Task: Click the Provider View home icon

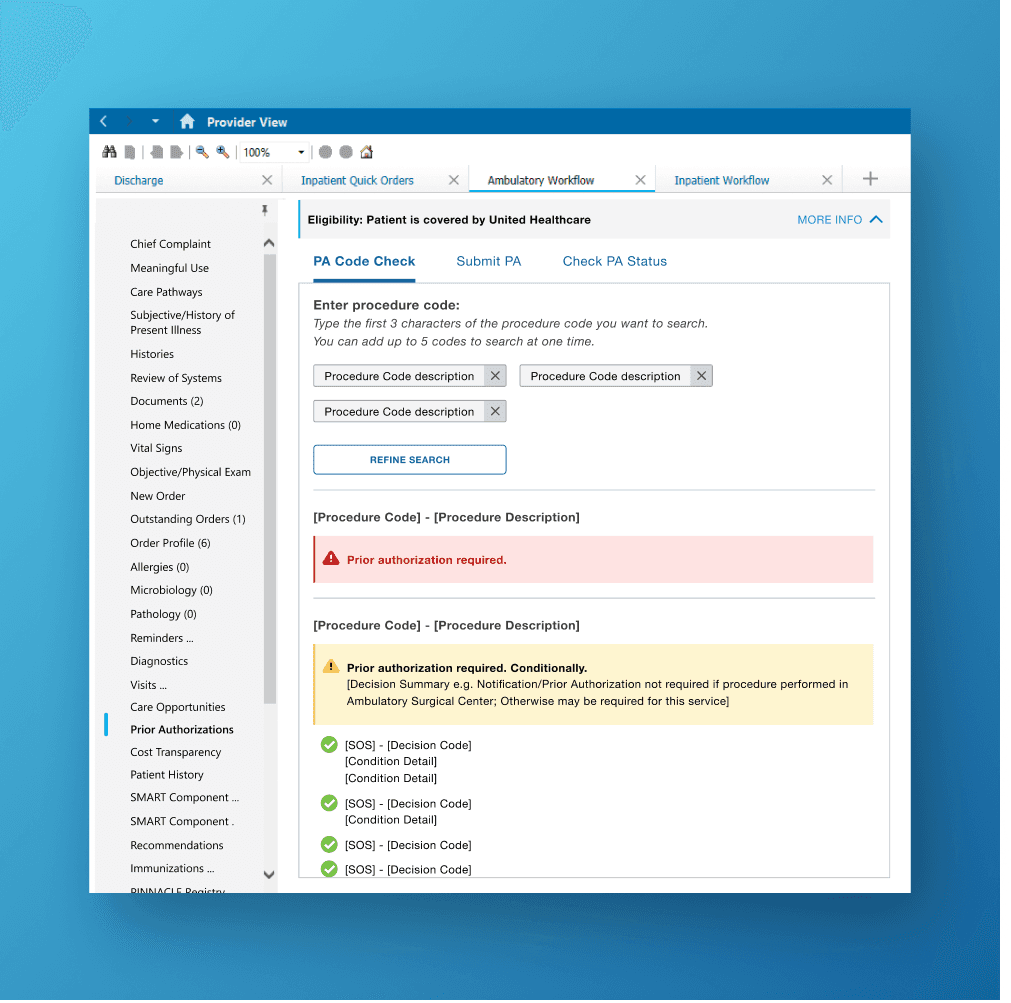Action: tap(187, 121)
